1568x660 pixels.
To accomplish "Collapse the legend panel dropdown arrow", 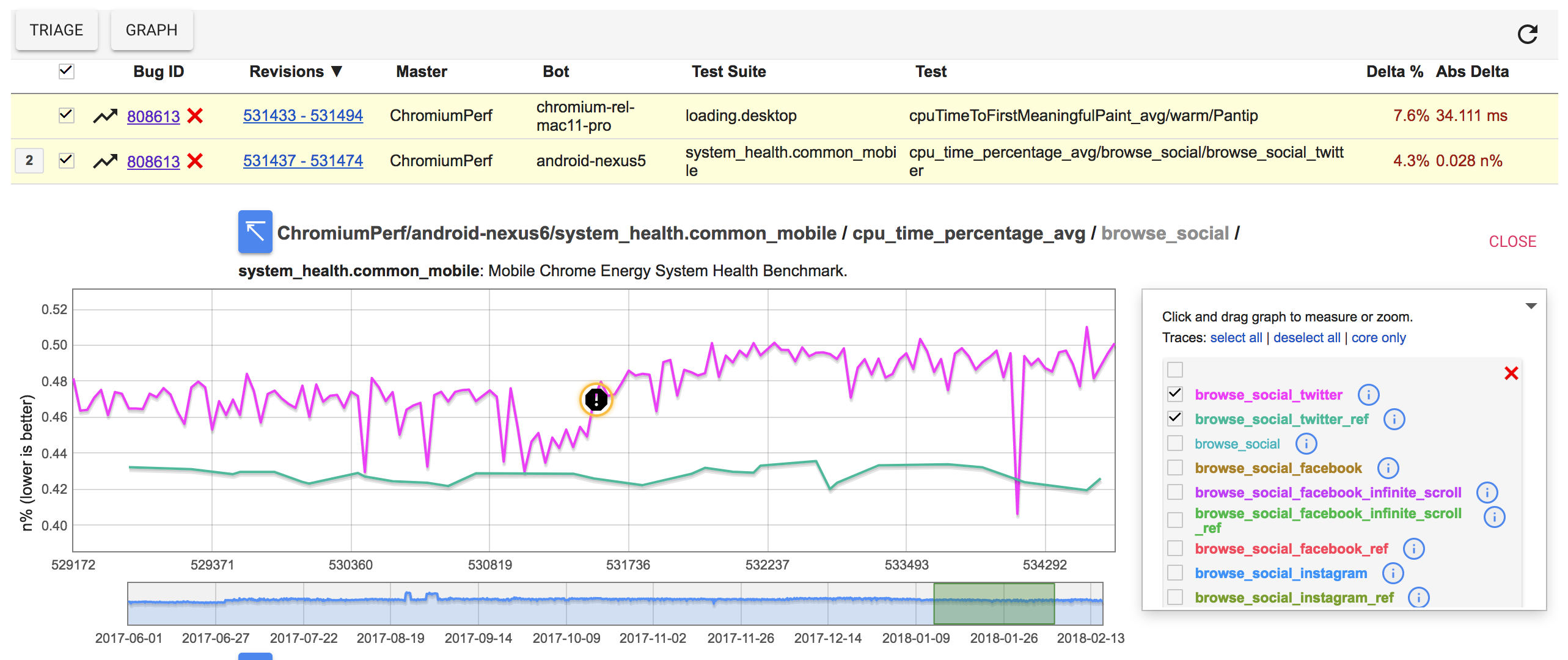I will [x=1531, y=306].
